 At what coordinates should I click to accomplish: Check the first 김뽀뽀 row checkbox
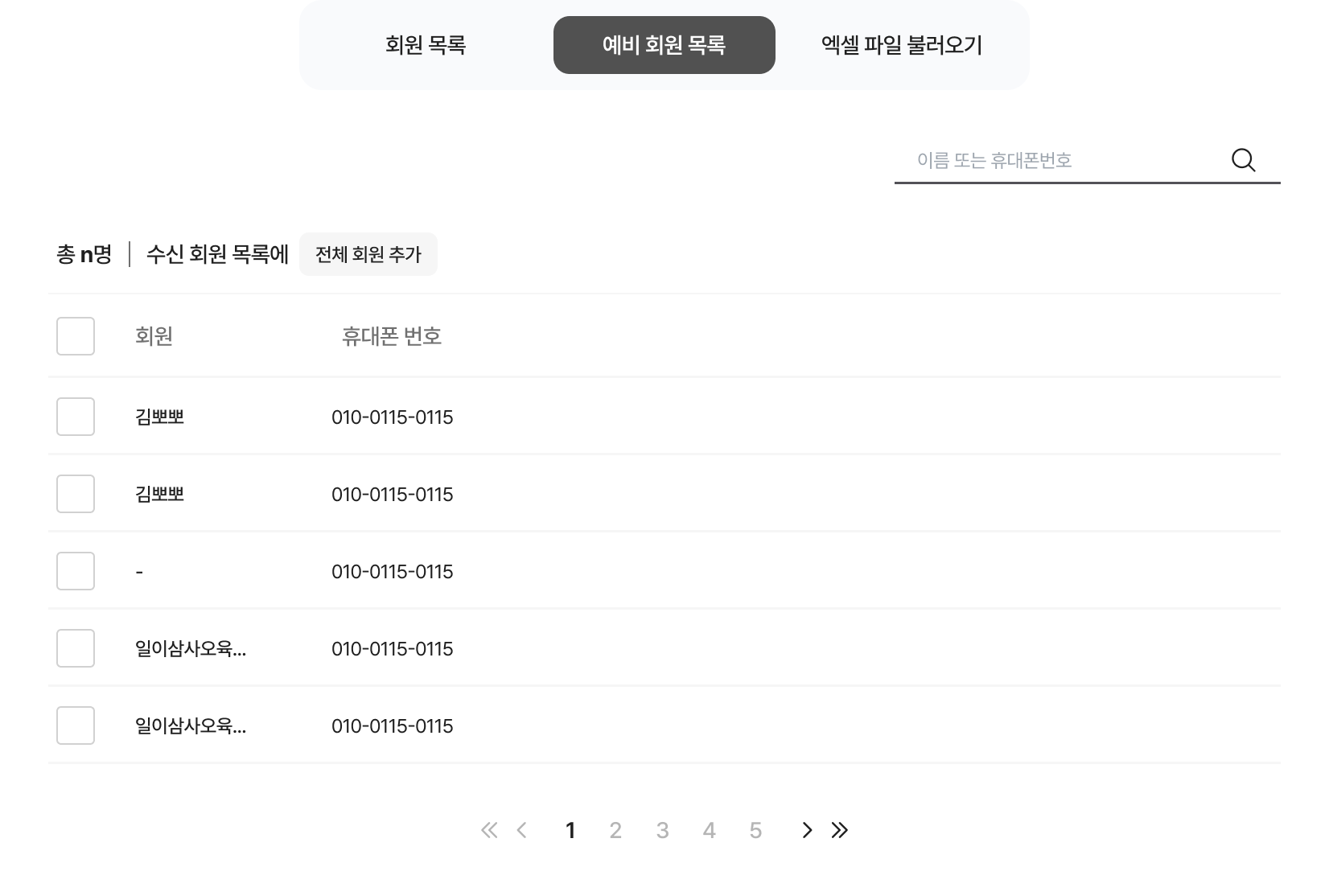pyautogui.click(x=76, y=417)
